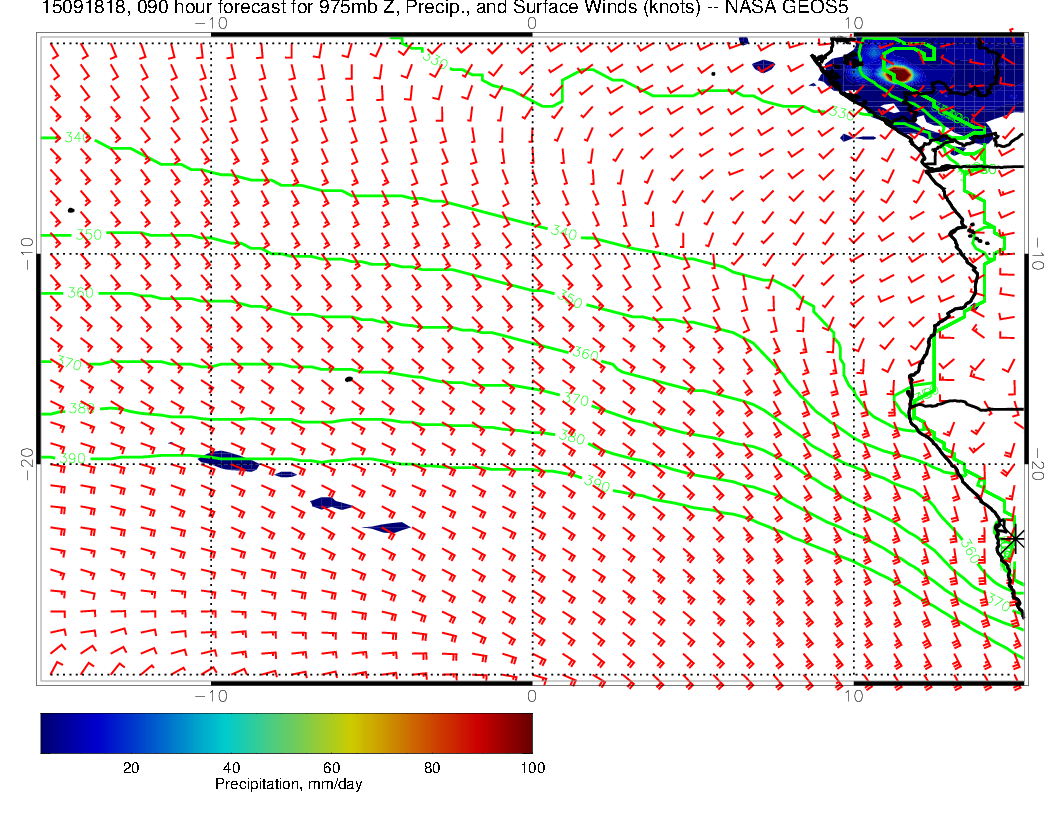Click the 10 longitude label on the top axis
Viewport: 1056px width, 816px height.
click(x=852, y=23)
